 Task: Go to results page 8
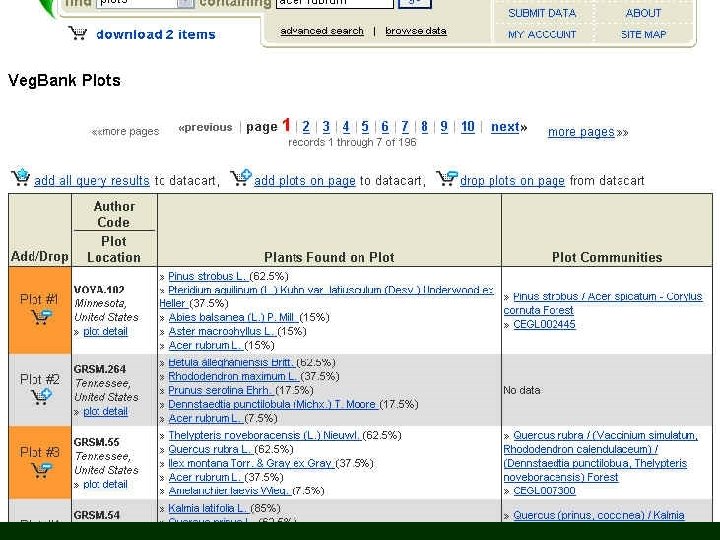(x=424, y=127)
